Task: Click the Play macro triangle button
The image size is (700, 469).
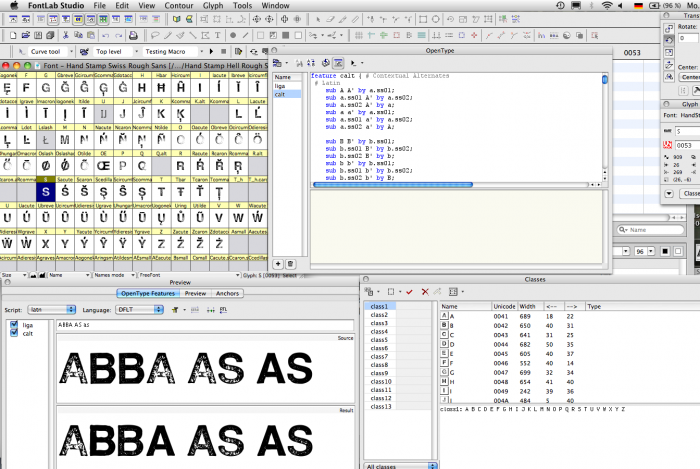Action: (211, 52)
